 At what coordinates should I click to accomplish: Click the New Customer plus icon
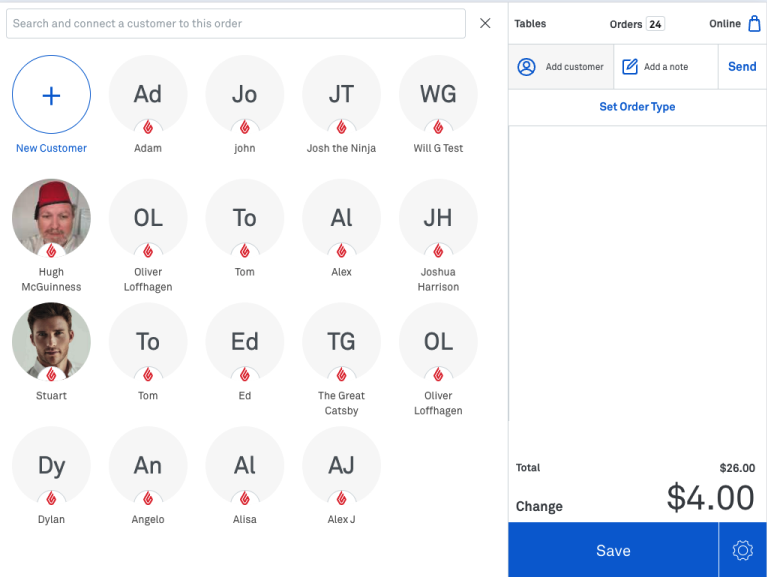(x=51, y=95)
